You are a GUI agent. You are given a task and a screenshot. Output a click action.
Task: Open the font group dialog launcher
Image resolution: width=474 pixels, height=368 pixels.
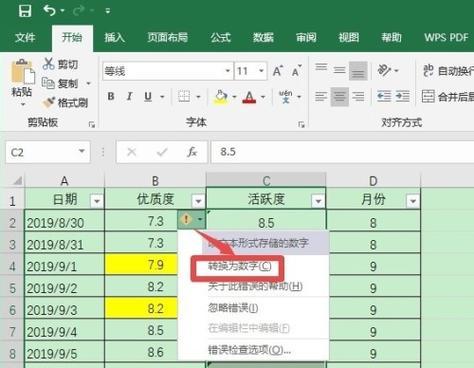pos(301,124)
